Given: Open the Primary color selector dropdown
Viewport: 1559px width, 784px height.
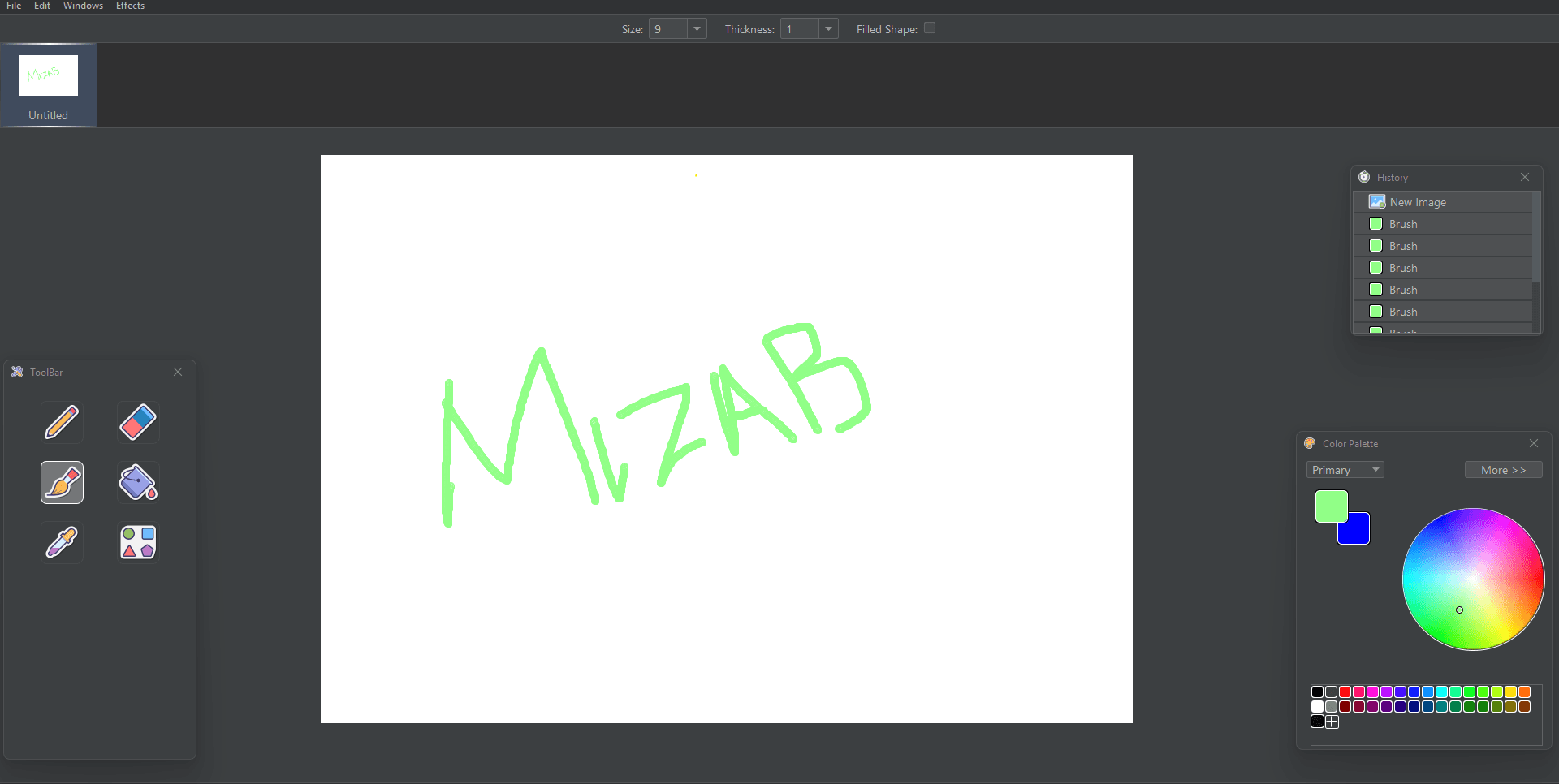Looking at the screenshot, I should 1345,470.
